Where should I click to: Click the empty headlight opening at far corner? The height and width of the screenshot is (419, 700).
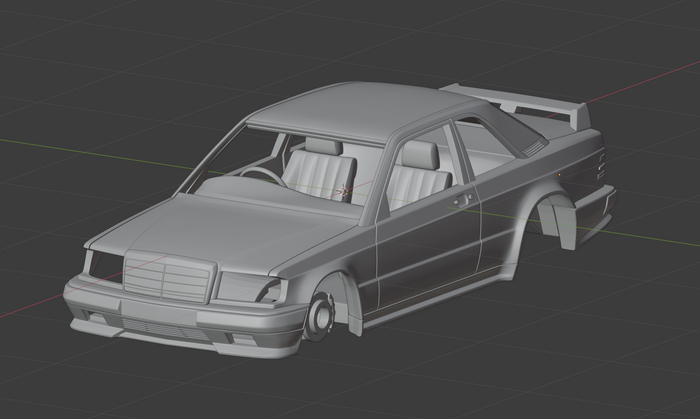101,263
